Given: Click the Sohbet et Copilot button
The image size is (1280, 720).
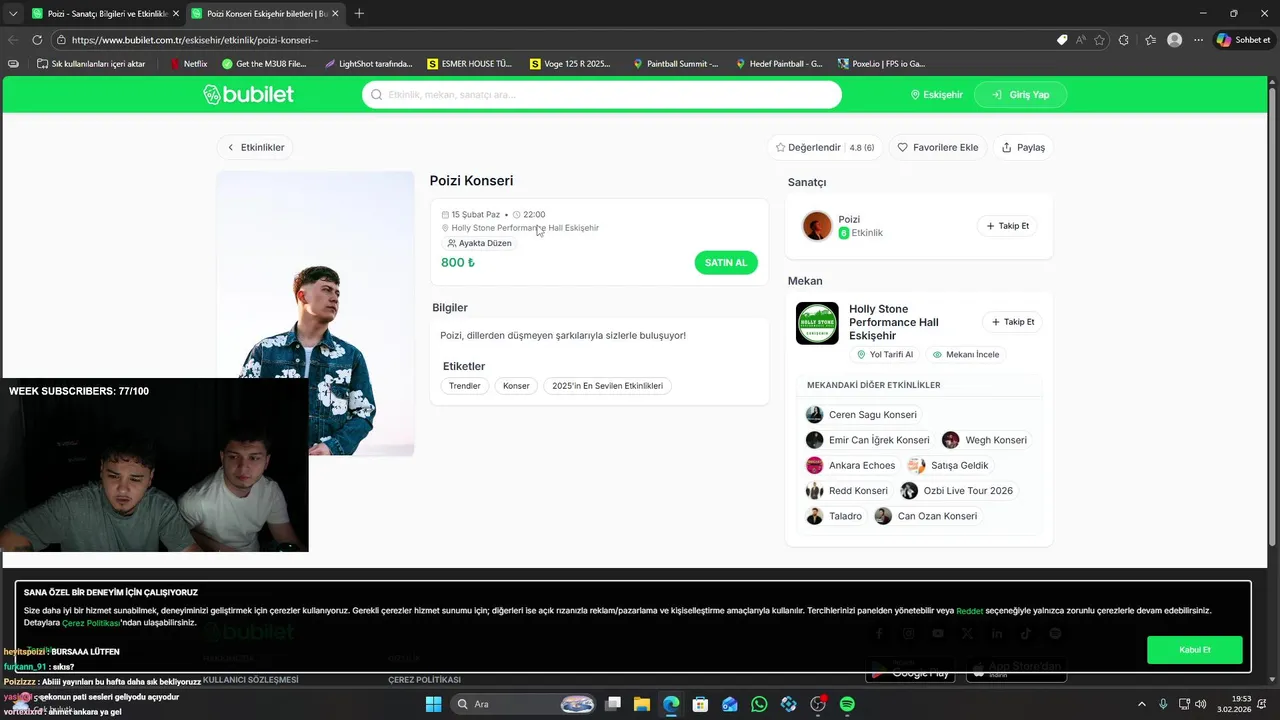Looking at the screenshot, I should [1243, 40].
